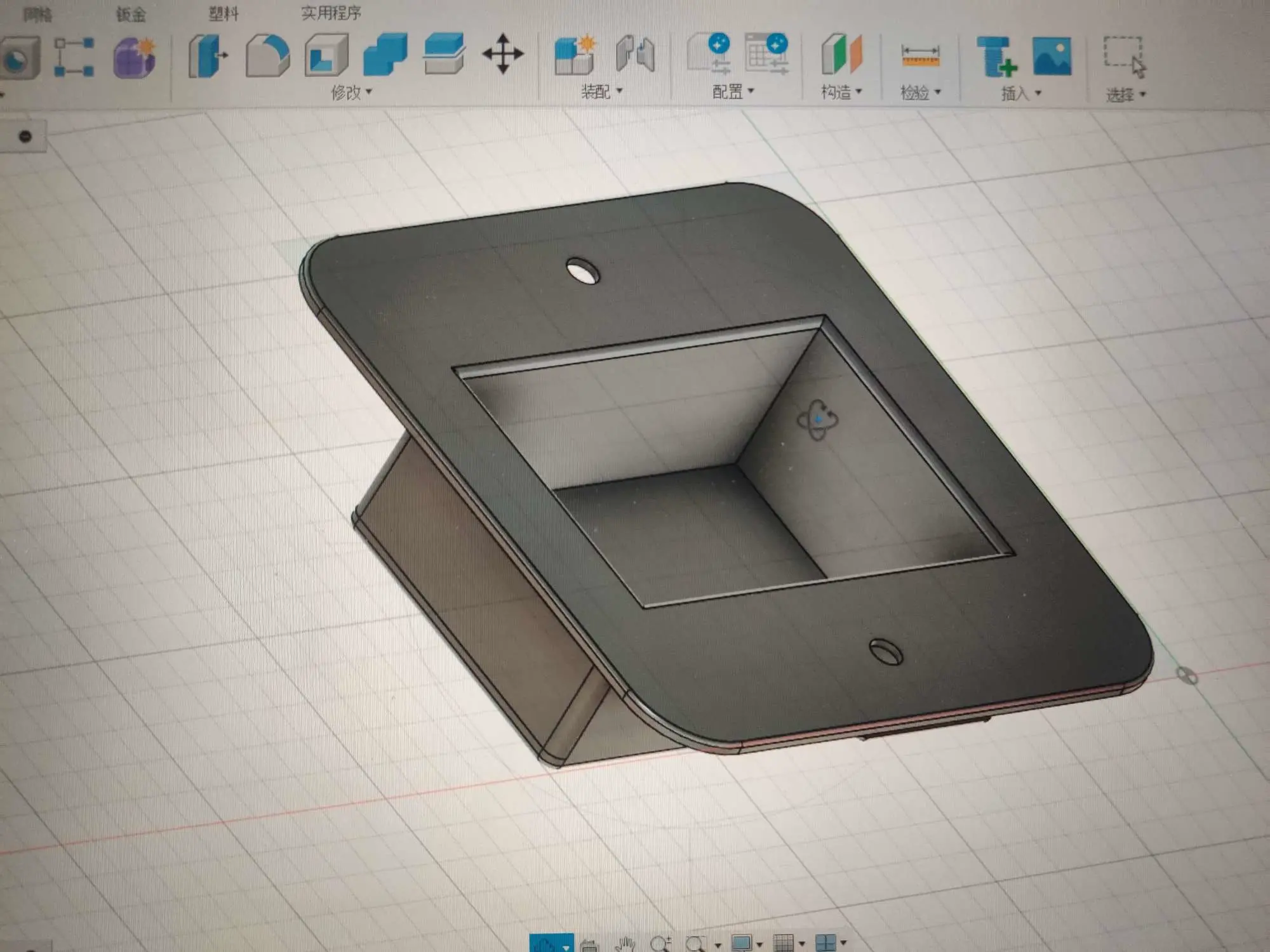
Task: Open the zoom window dropdown arrow
Action: coord(718,946)
